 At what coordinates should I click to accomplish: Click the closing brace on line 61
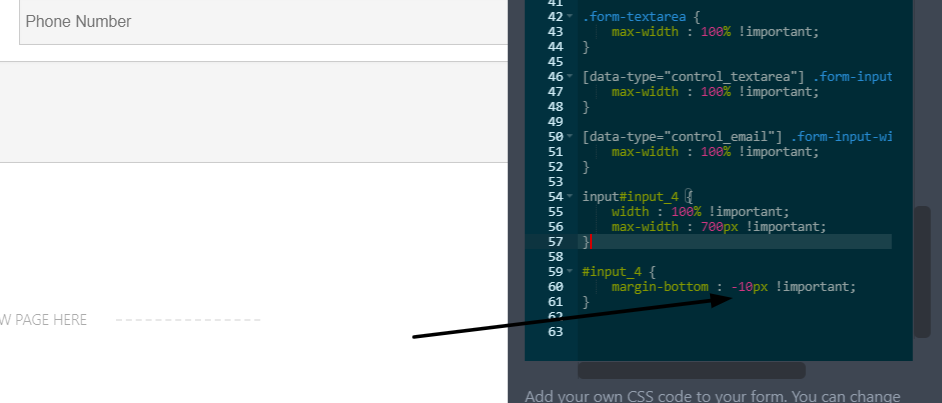point(586,302)
